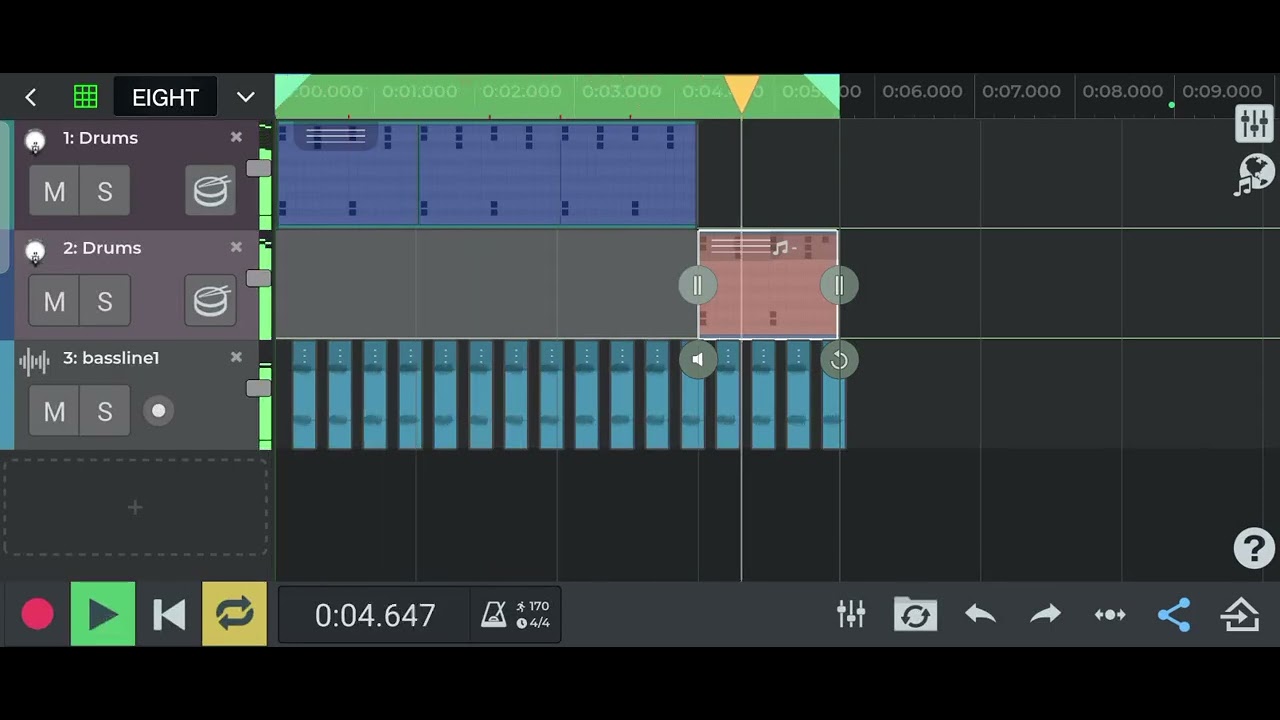1280x720 pixels.
Task: Toggle the green grid snap icon
Action: 86,97
